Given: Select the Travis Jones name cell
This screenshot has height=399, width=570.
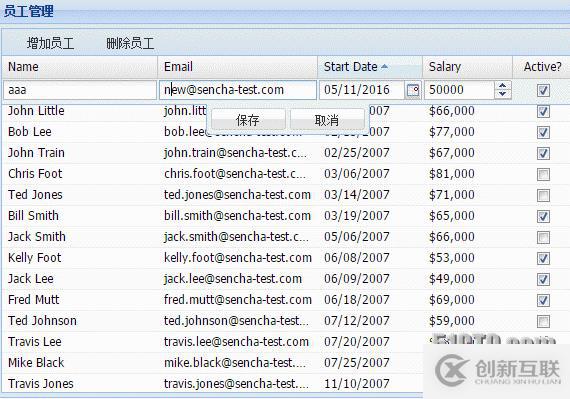Looking at the screenshot, I should click(x=41, y=384).
